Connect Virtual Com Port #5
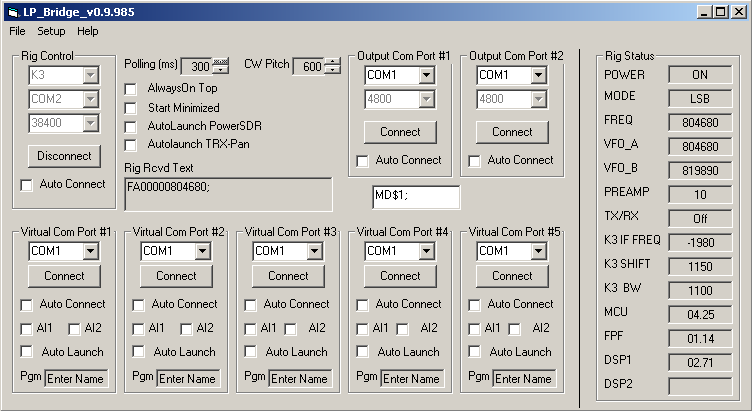This screenshot has height=411, width=752. pos(512,276)
